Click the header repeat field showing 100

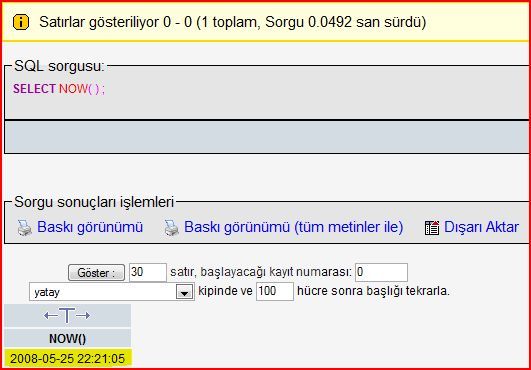275,291
